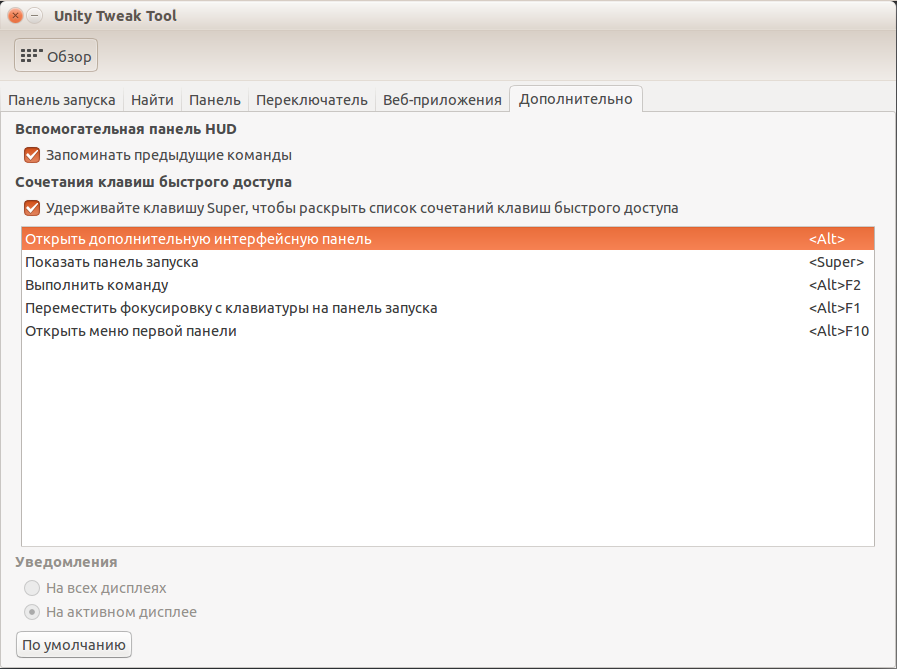
Task: Switch to Панель запуска tab
Action: point(62,100)
